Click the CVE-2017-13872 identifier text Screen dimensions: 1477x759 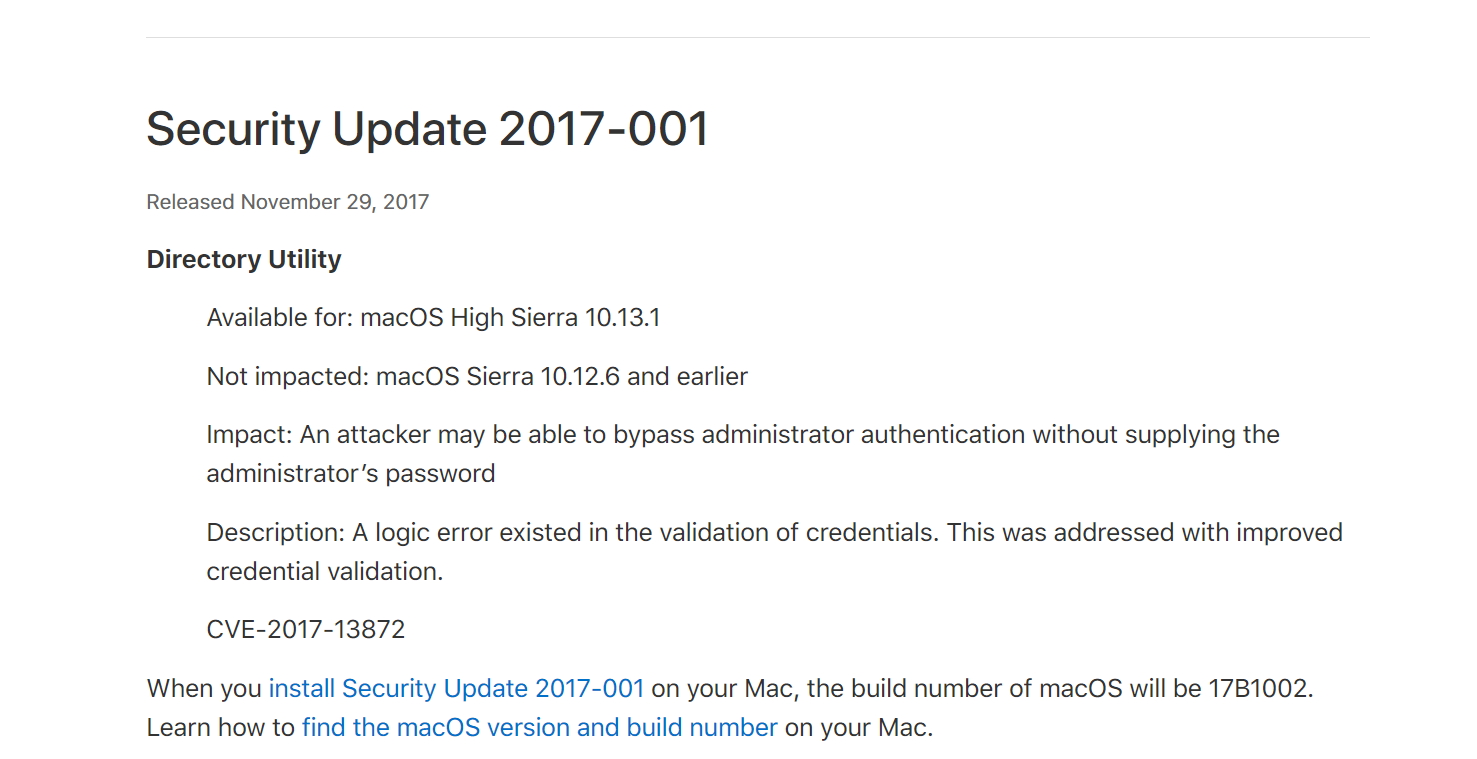tap(305, 630)
